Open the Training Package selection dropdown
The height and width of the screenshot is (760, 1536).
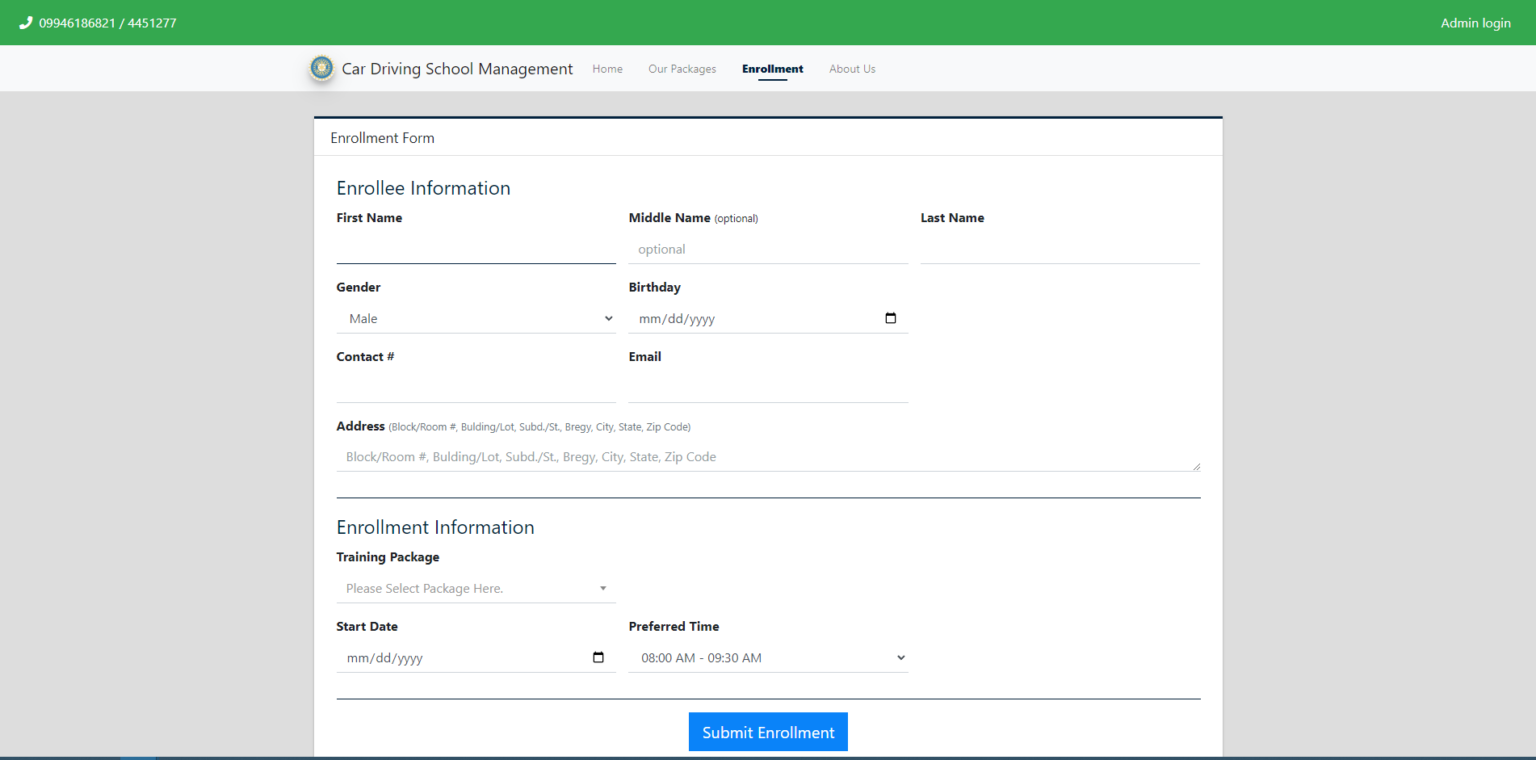[x=476, y=588]
